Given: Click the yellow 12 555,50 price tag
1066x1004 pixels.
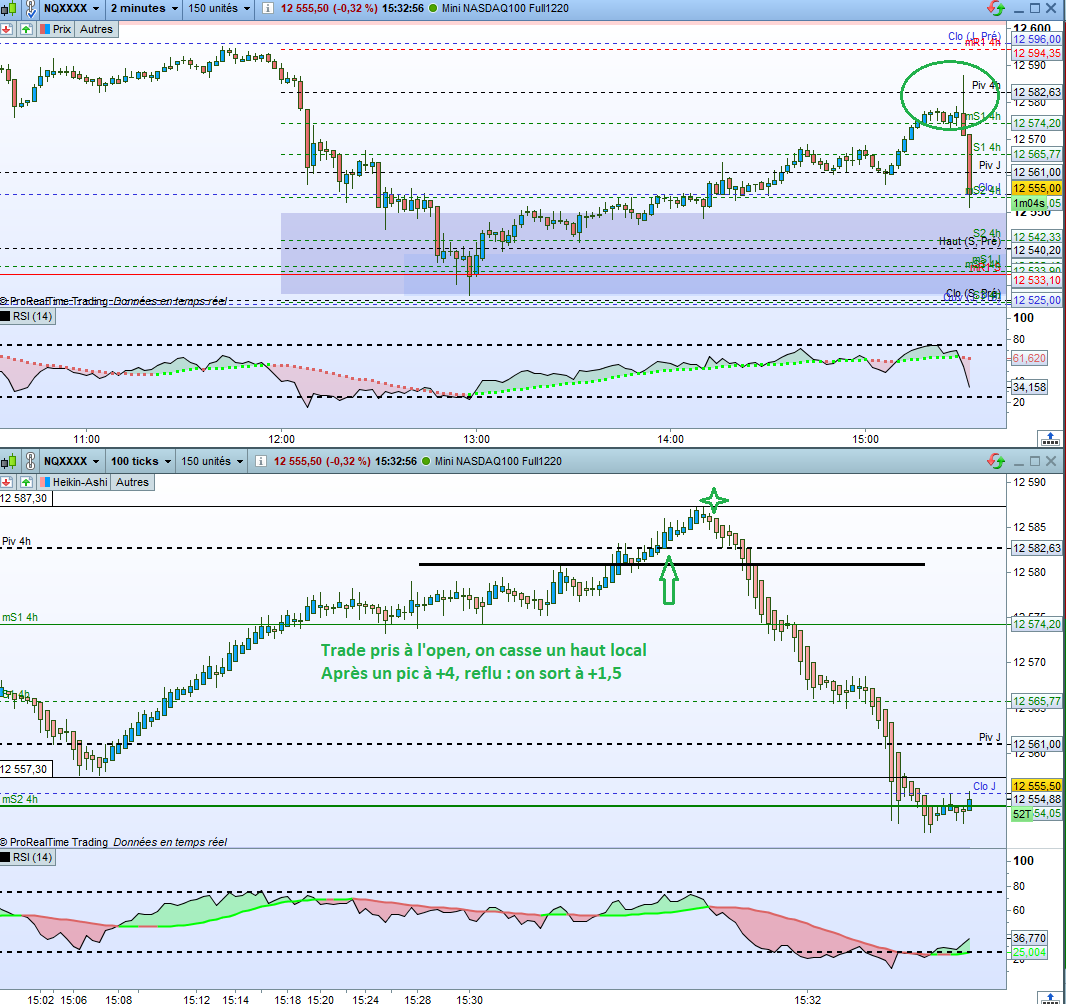Looking at the screenshot, I should point(1037,786).
